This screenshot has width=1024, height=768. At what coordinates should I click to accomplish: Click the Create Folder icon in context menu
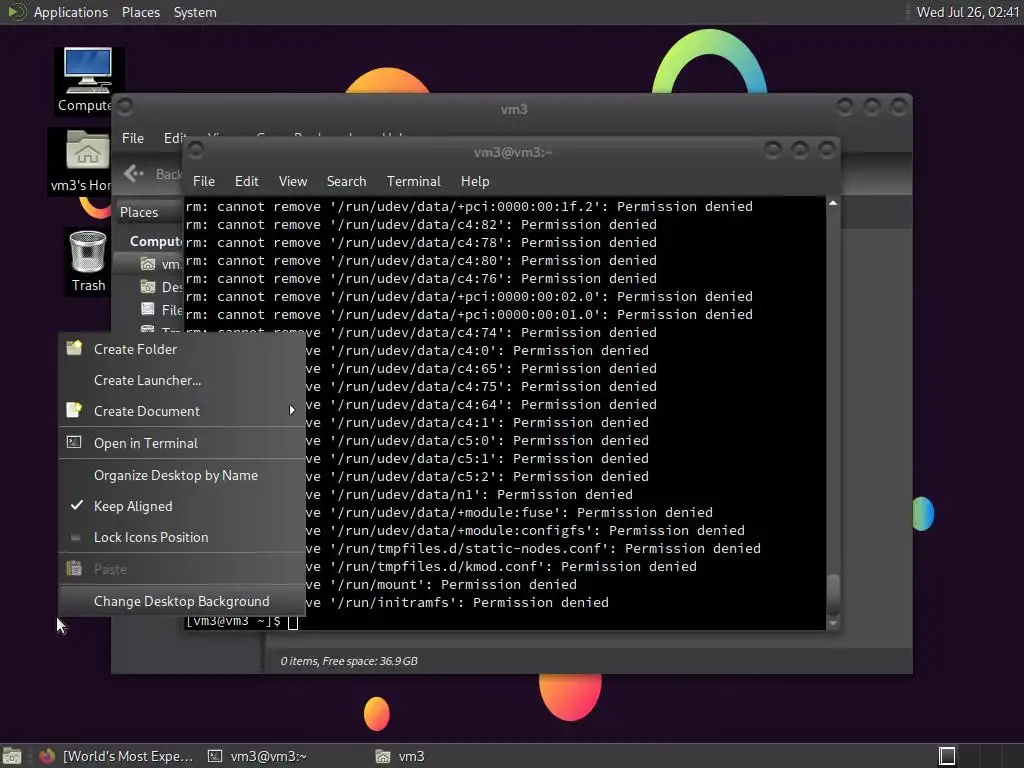74,348
